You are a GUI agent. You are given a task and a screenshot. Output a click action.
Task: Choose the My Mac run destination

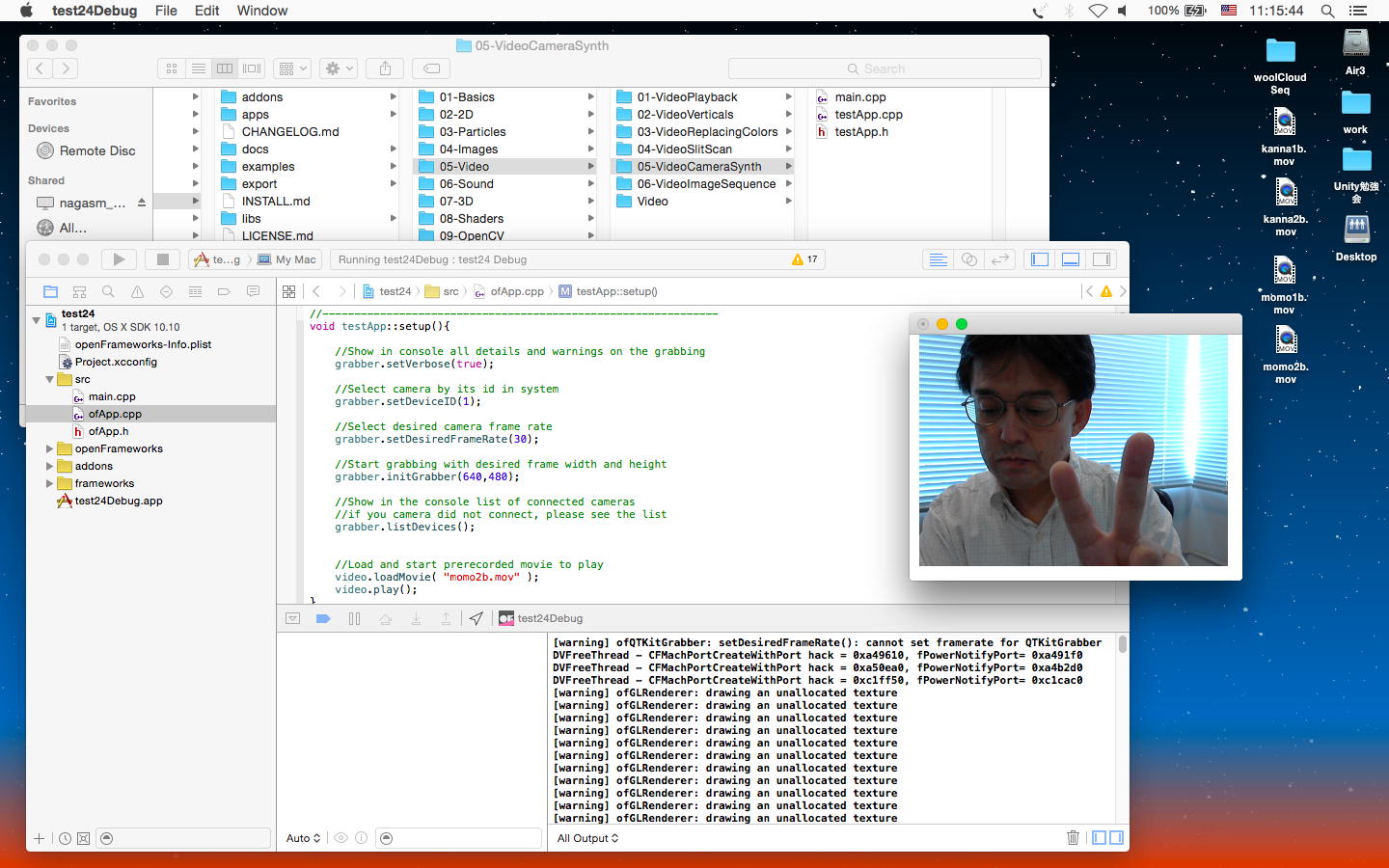click(x=287, y=259)
